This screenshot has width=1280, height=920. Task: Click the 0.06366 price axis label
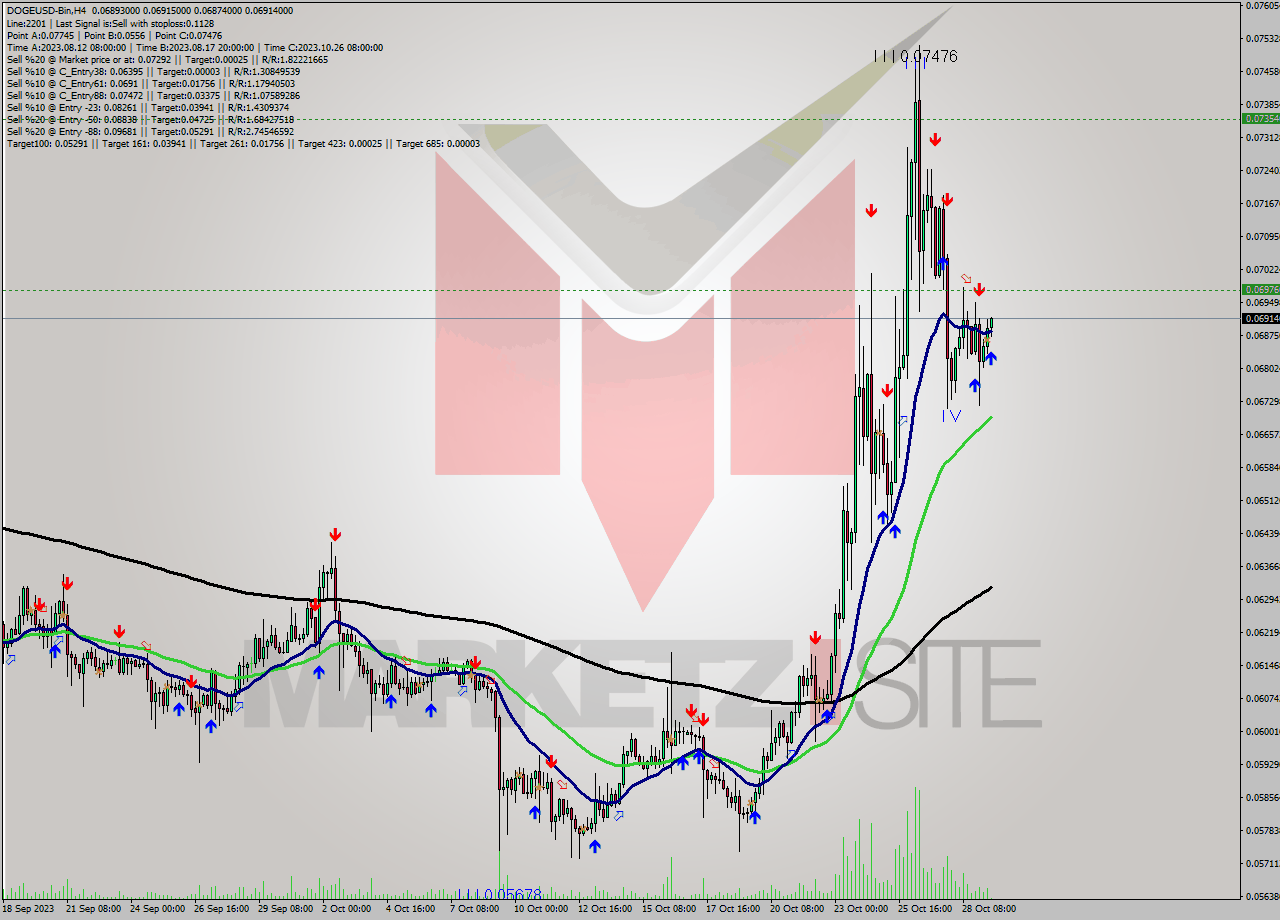1262,566
